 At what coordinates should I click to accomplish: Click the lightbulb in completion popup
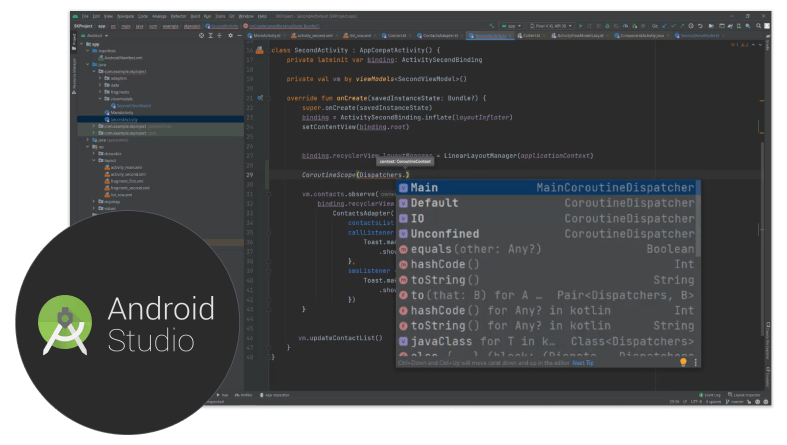683,362
